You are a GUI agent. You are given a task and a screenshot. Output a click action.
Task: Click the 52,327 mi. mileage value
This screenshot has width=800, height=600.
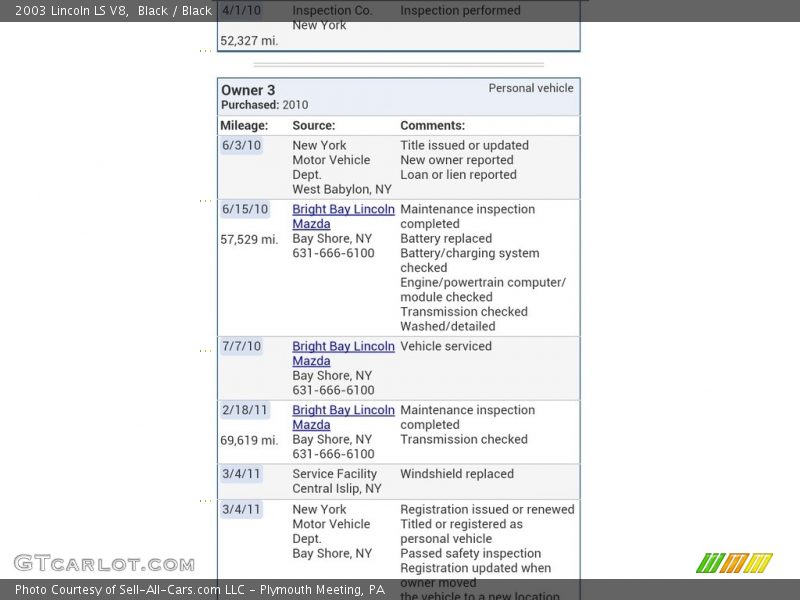(x=249, y=41)
